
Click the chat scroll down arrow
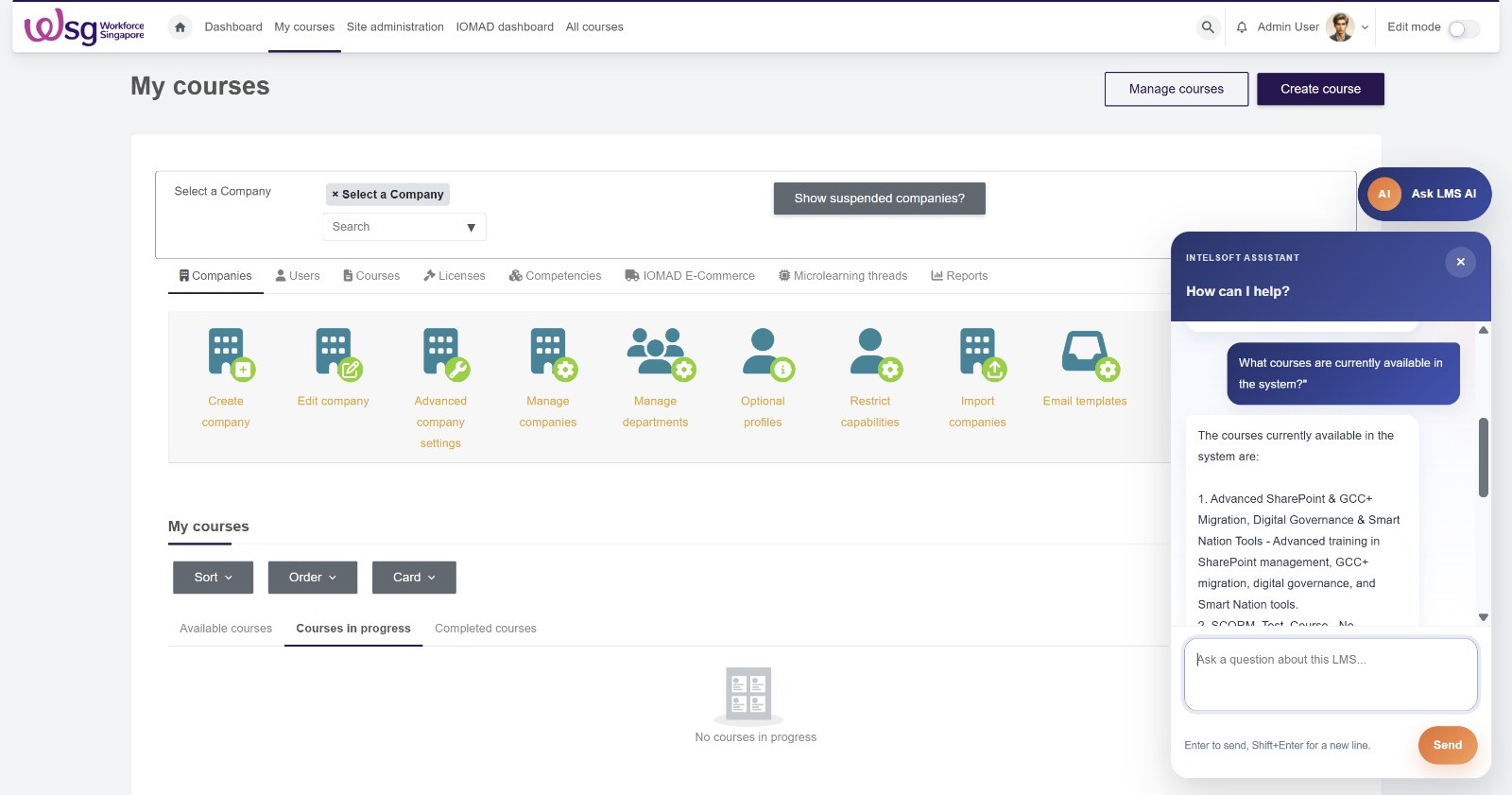pyautogui.click(x=1484, y=617)
